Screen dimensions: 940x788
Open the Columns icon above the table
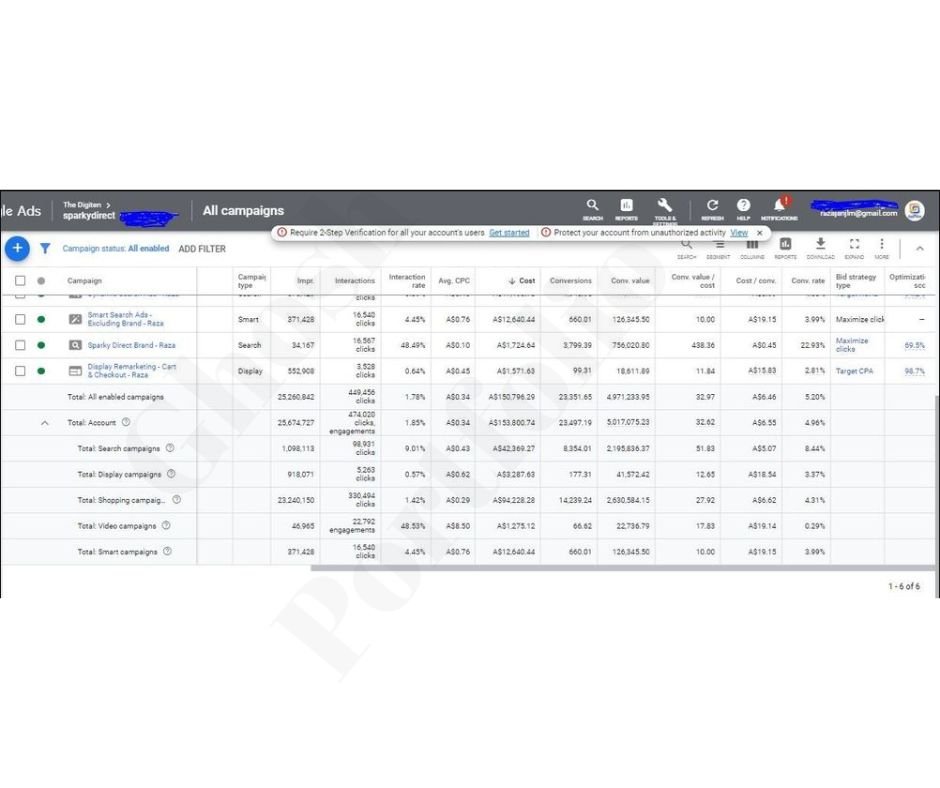752,244
